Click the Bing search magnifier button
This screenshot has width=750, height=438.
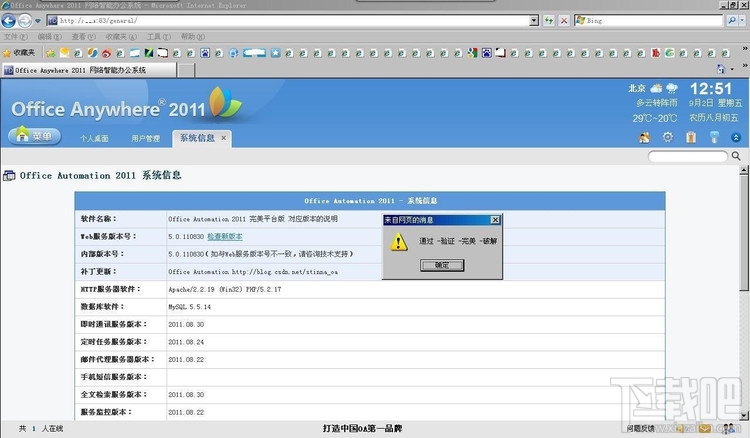pos(732,21)
